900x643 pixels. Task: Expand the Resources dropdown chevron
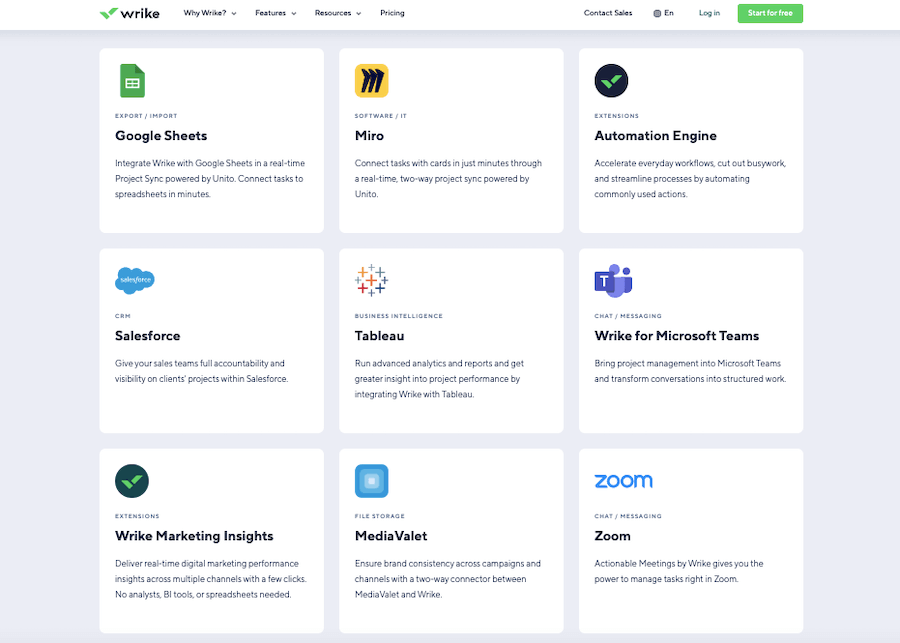tap(359, 14)
